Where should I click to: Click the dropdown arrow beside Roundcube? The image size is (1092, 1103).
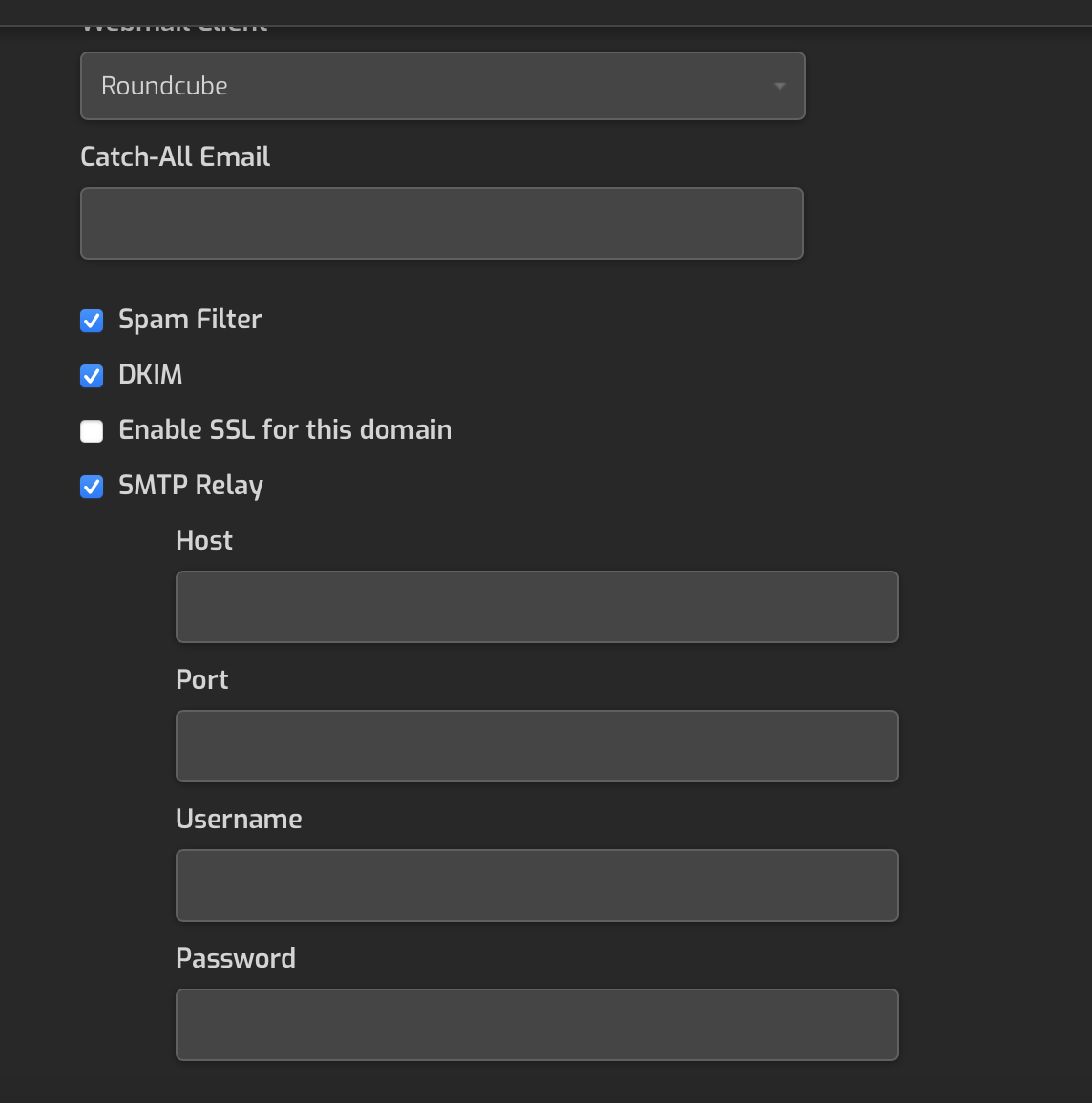pyautogui.click(x=780, y=85)
